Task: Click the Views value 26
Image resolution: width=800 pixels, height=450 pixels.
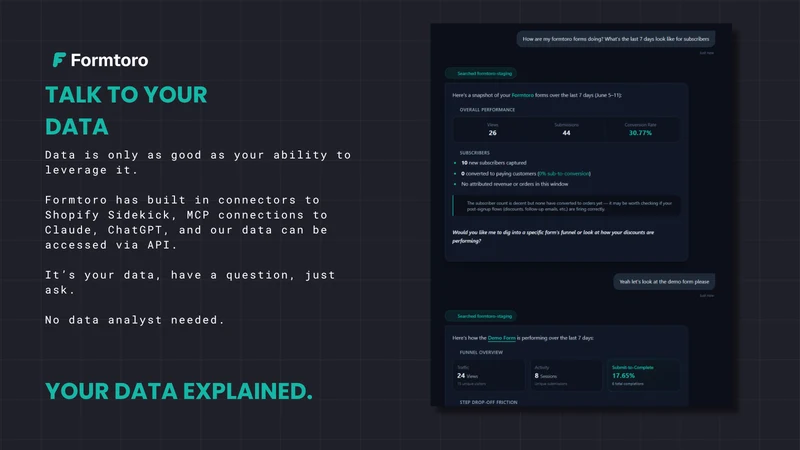Action: [x=492, y=133]
